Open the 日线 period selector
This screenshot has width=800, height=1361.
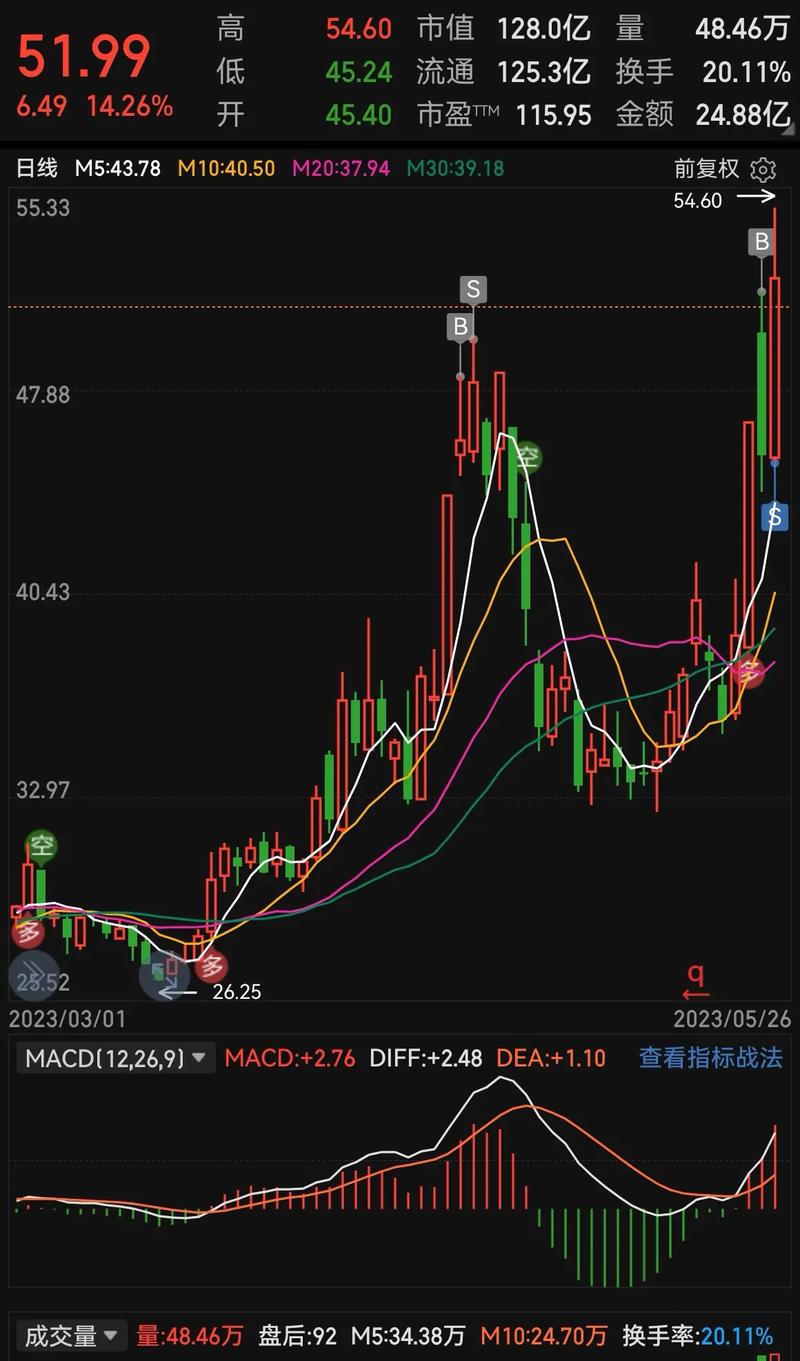coord(37,168)
